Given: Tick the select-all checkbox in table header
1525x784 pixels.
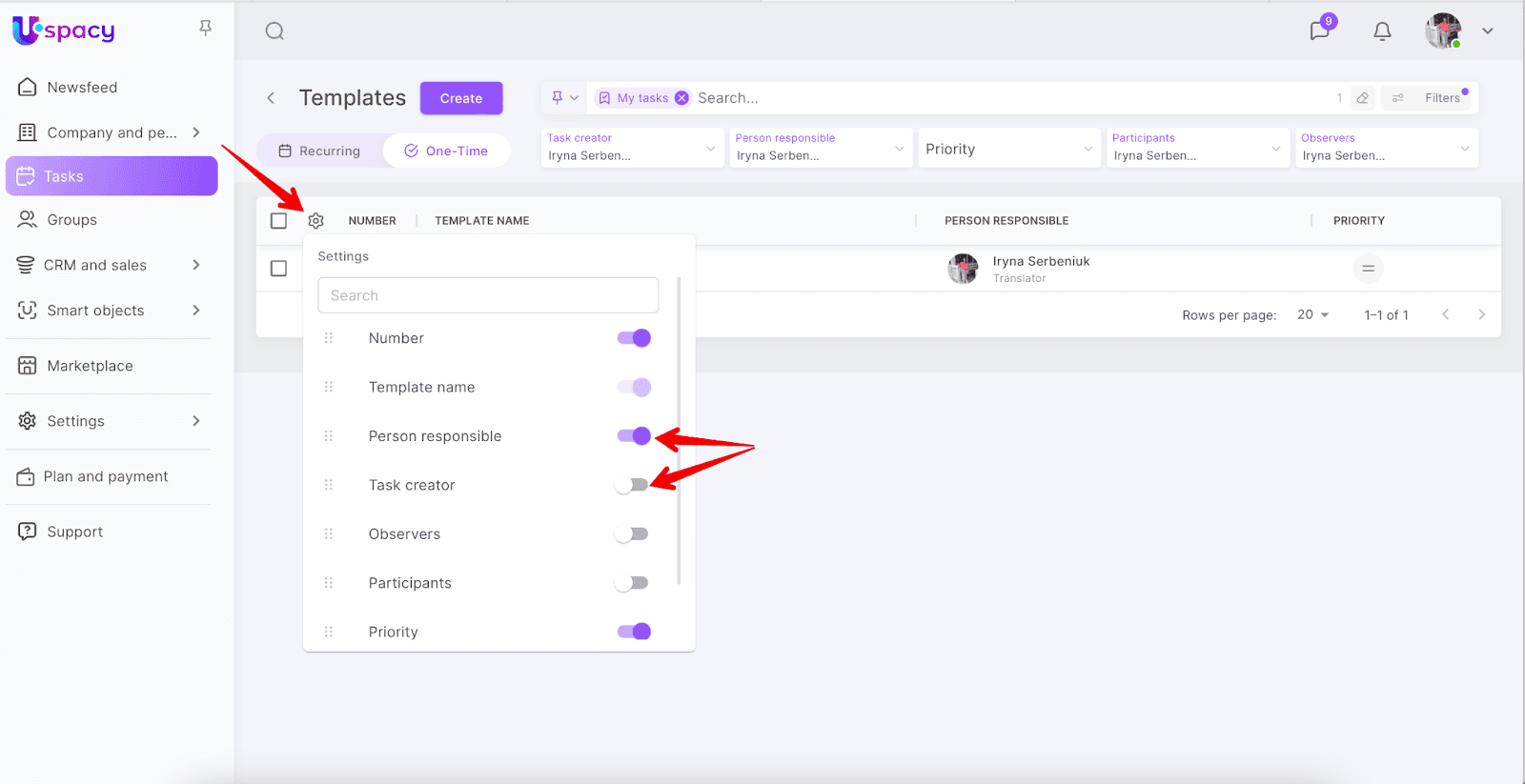Looking at the screenshot, I should tap(278, 221).
